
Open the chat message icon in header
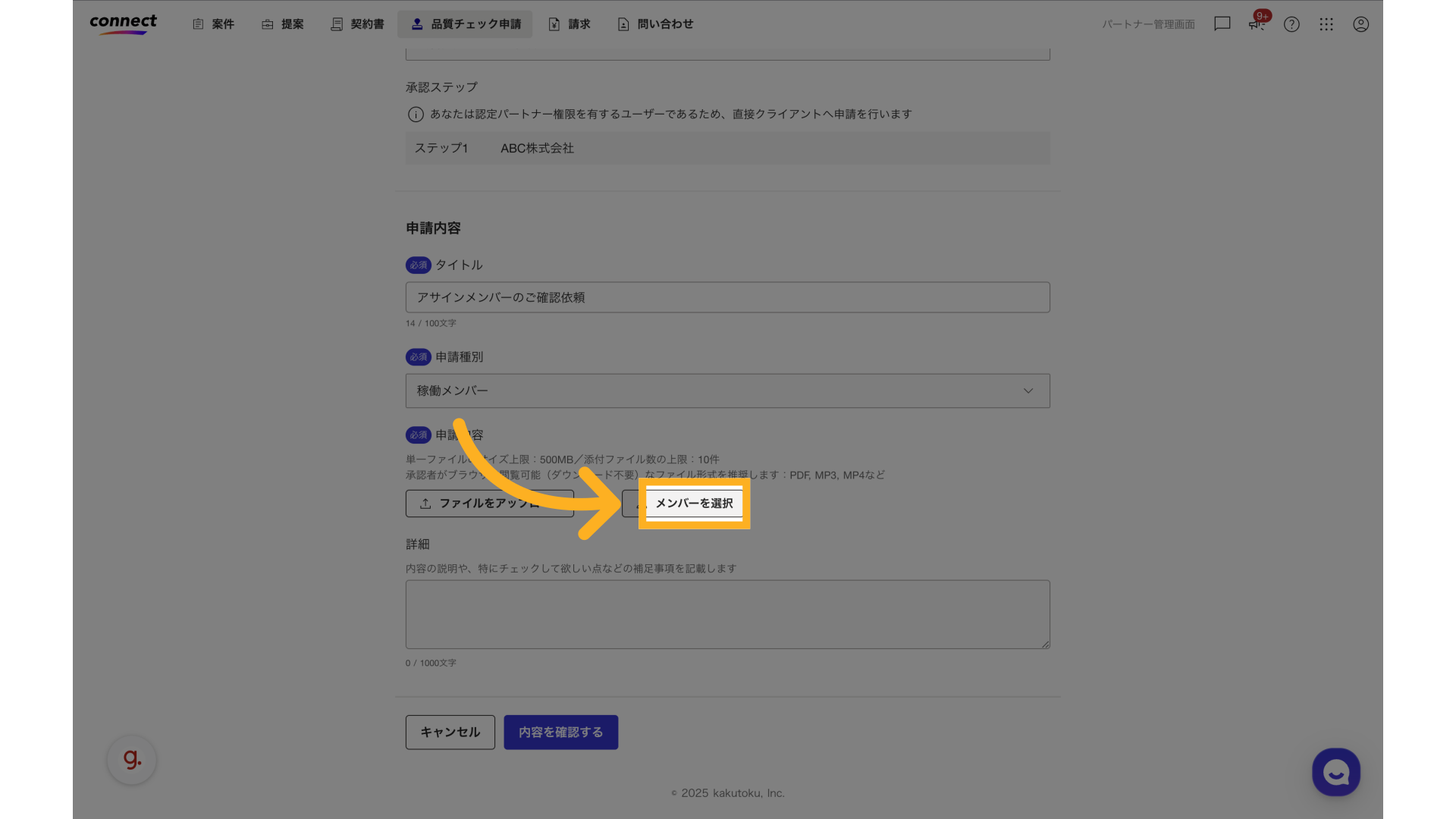[x=1222, y=24]
